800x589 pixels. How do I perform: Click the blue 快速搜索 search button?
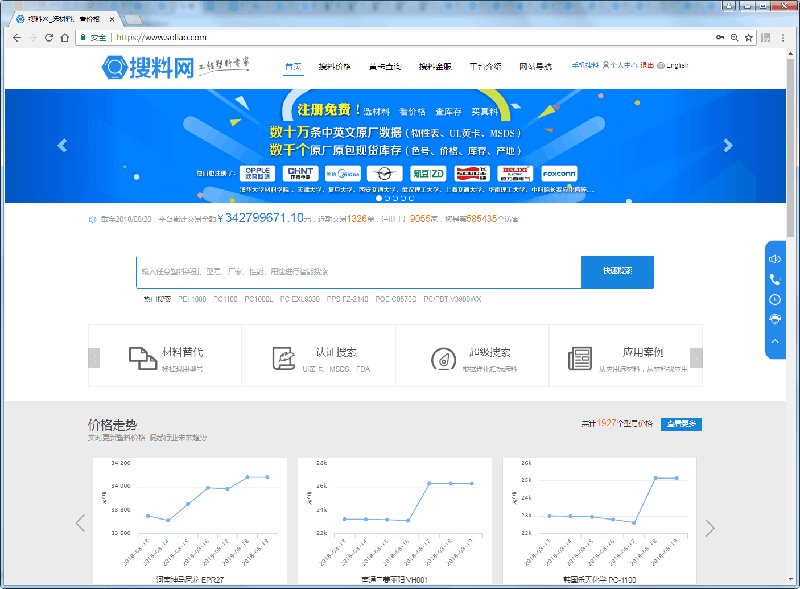pos(617,271)
